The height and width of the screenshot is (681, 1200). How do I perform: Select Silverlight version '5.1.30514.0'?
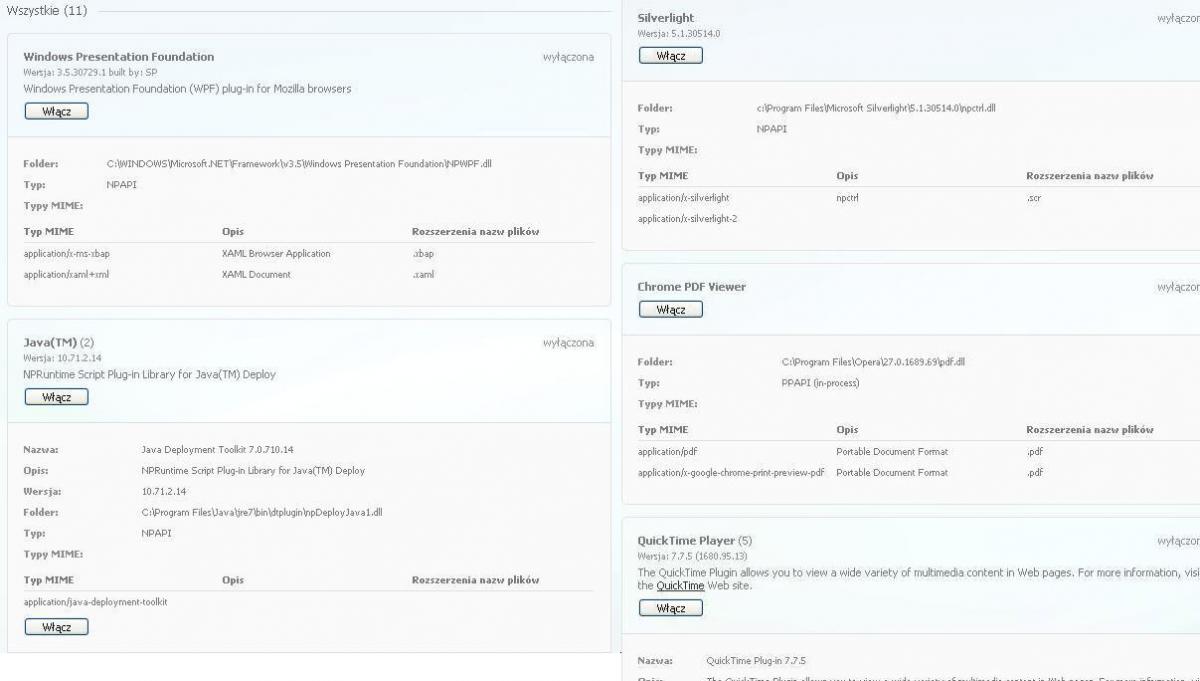[x=695, y=34]
